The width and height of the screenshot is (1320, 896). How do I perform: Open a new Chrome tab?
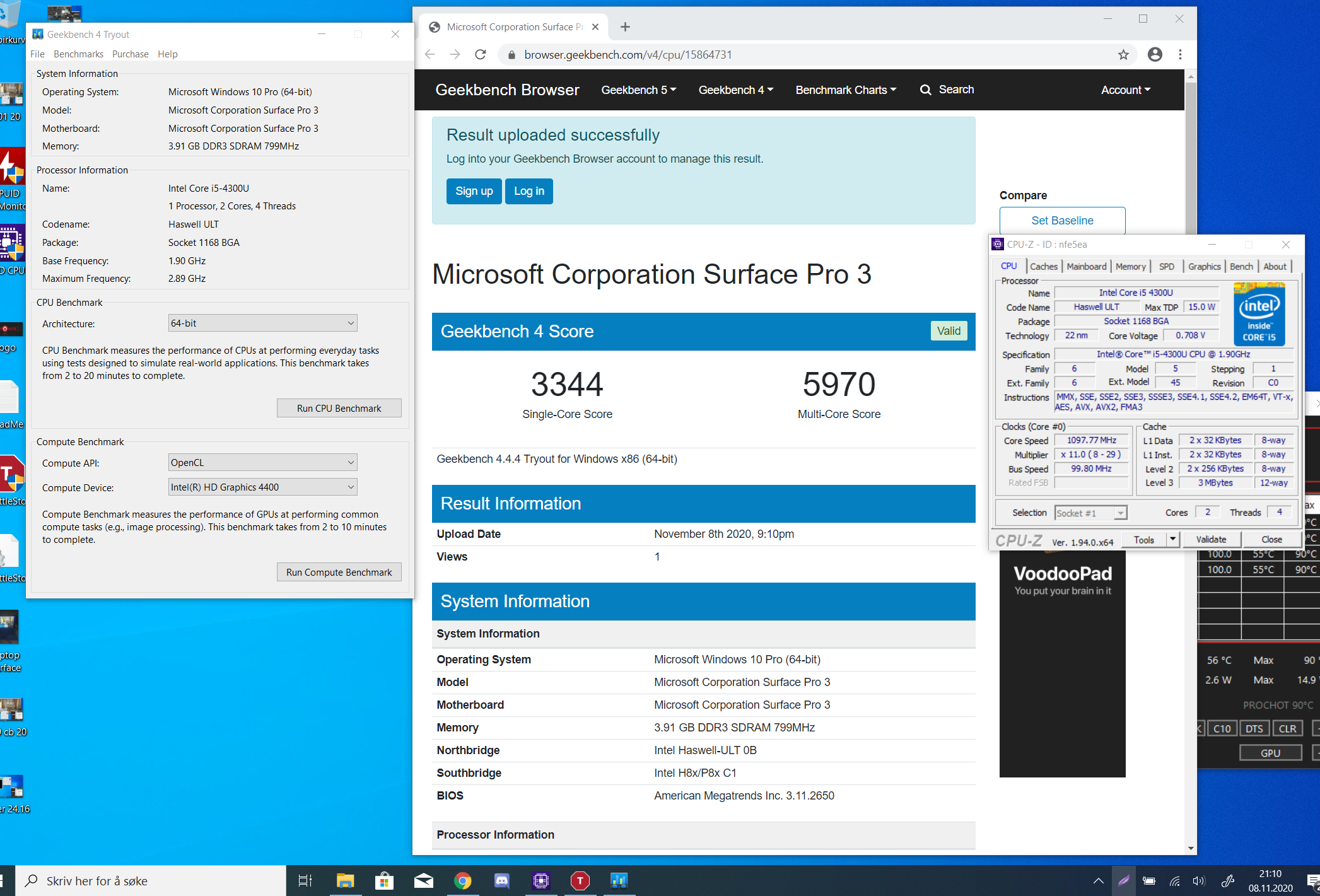click(x=625, y=26)
